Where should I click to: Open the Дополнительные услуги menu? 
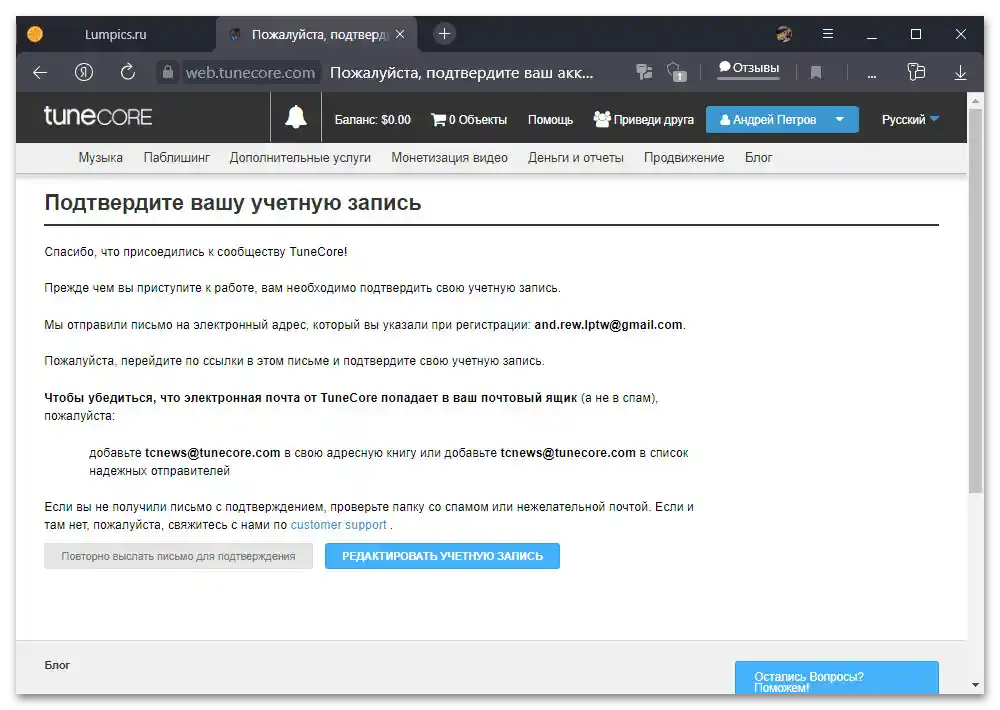[x=300, y=158]
